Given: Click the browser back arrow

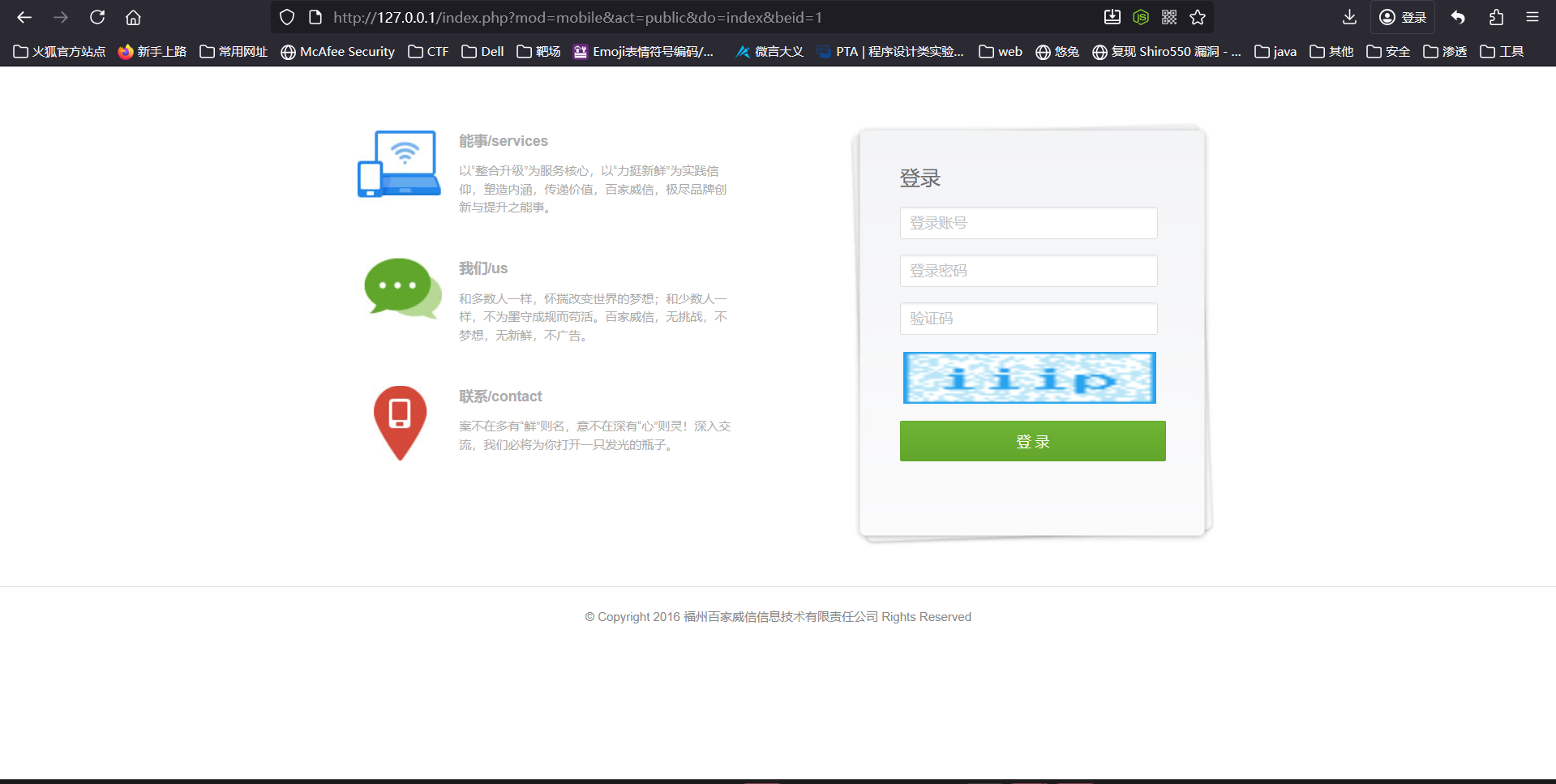Looking at the screenshot, I should 24,17.
